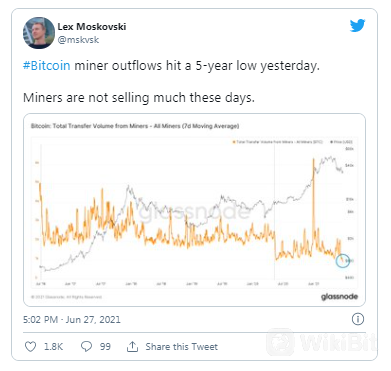Open the embedded glassnode chart image
391x371 pixels.
click(x=194, y=210)
